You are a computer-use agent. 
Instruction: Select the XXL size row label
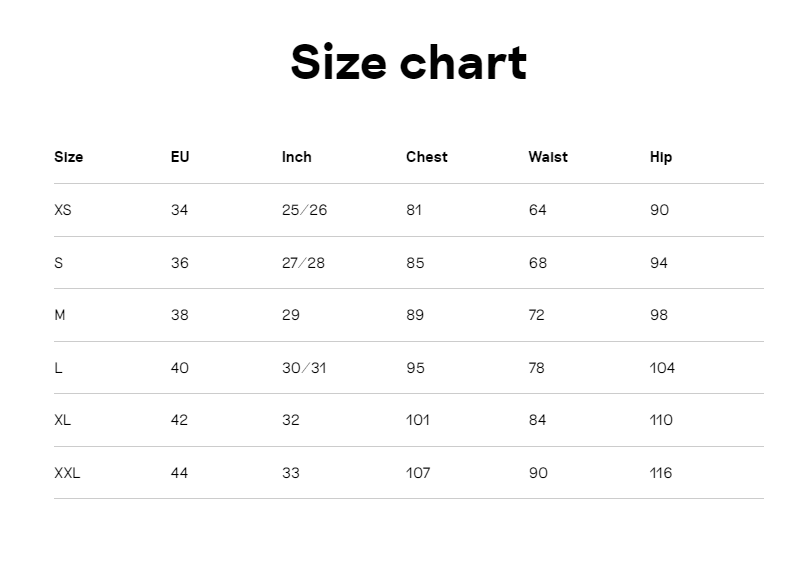click(x=67, y=473)
